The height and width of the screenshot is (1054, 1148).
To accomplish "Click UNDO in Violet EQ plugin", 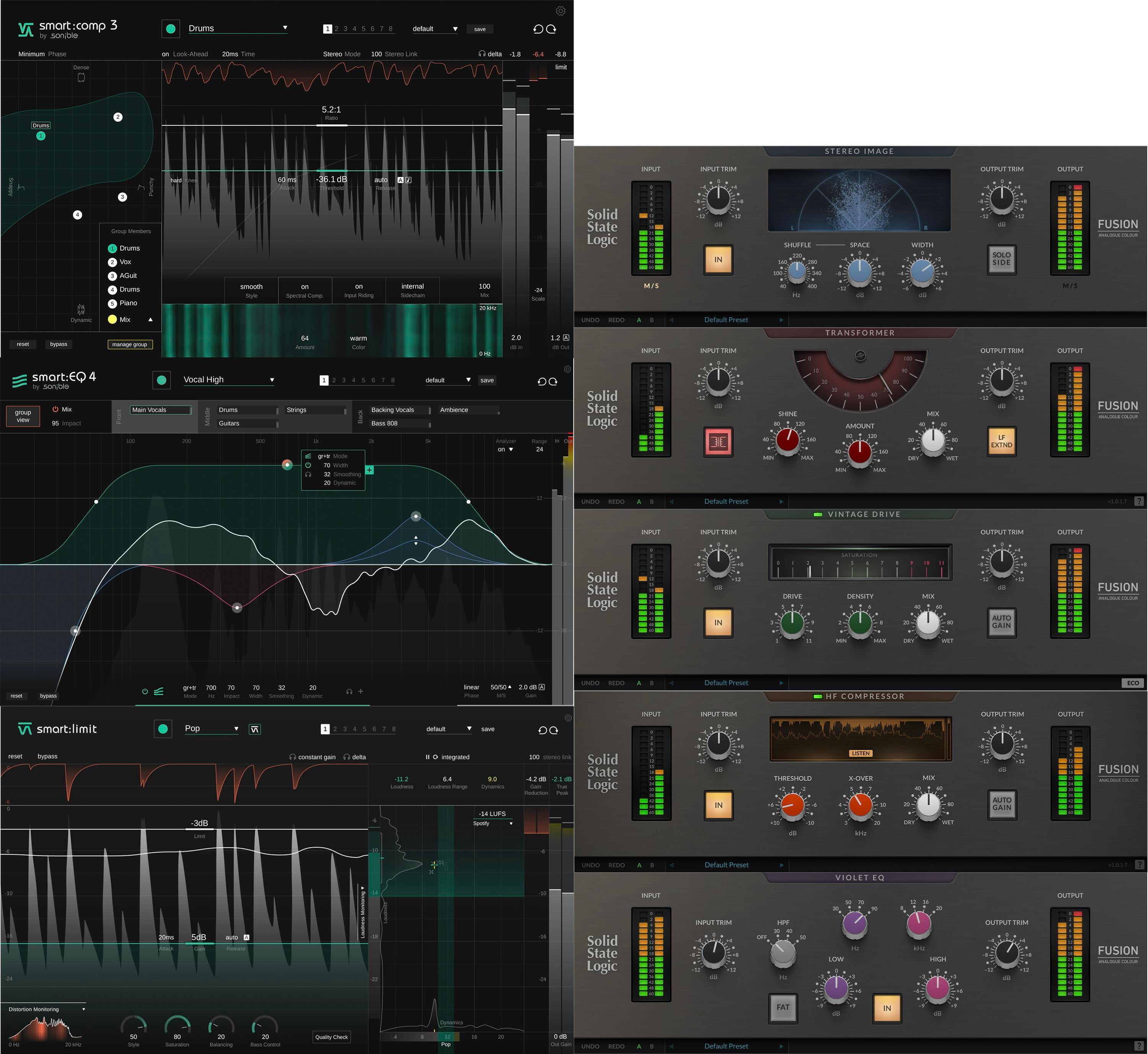I will (590, 1047).
